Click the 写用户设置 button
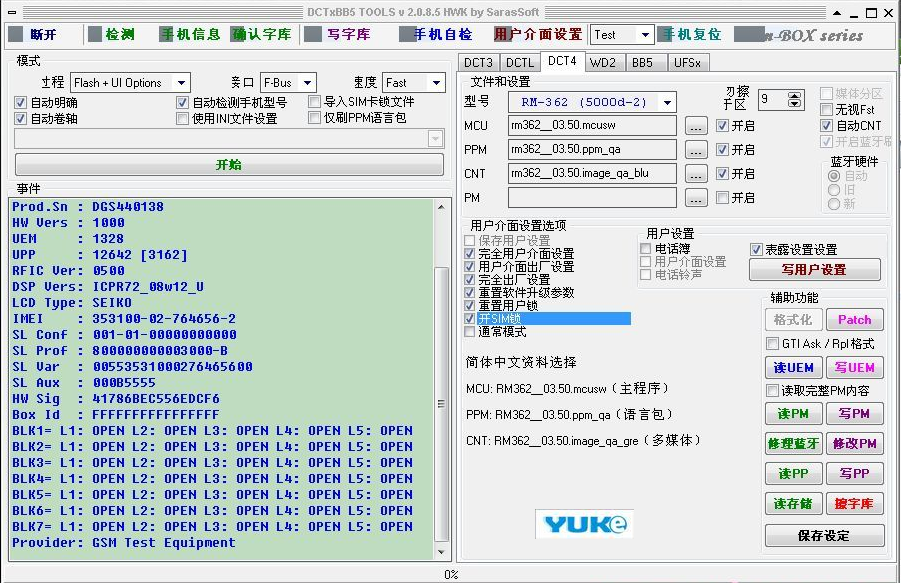Image resolution: width=904 pixels, height=583 pixels. click(x=814, y=270)
